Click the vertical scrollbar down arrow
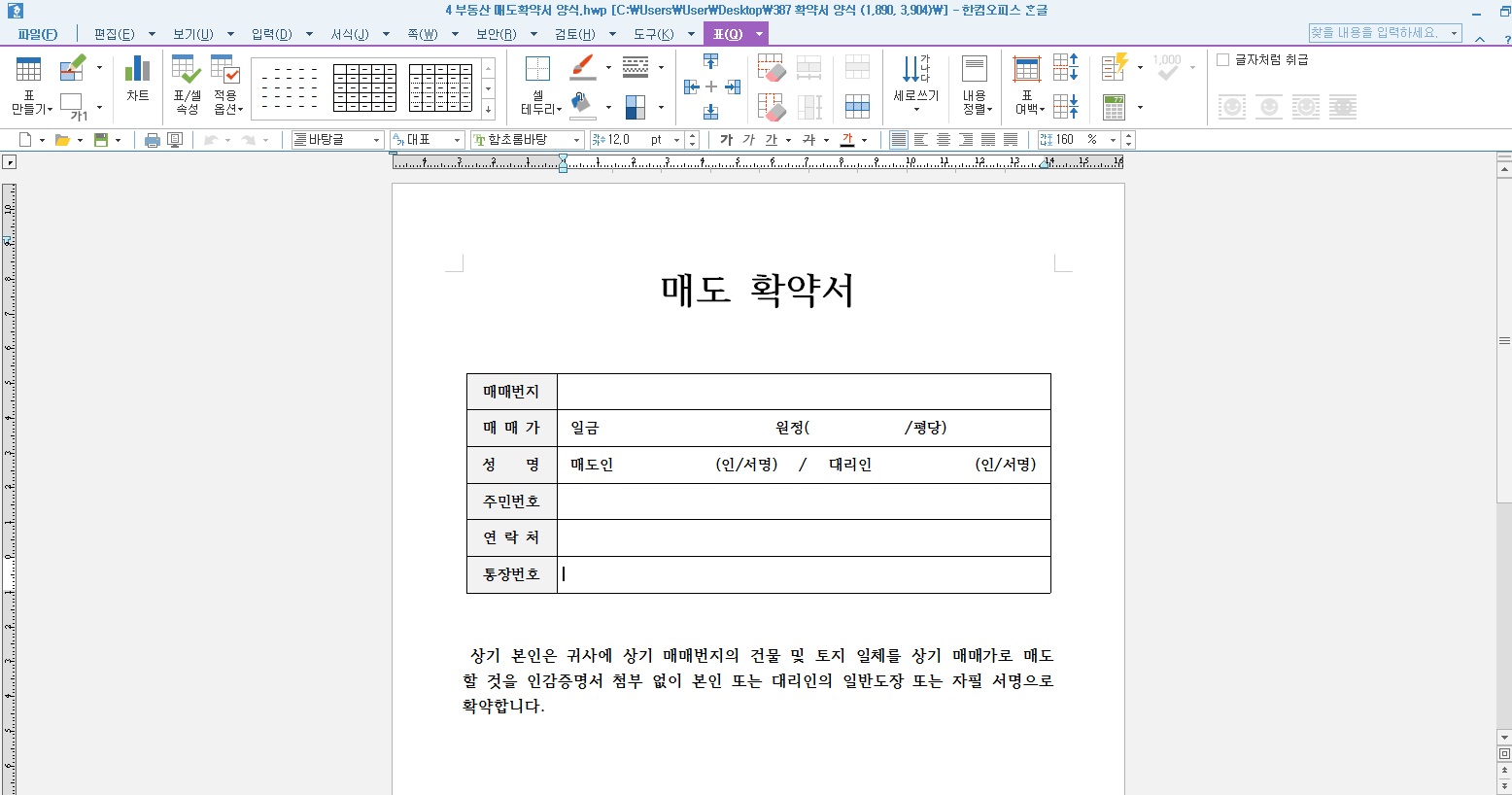The image size is (1512, 795). [x=1504, y=738]
